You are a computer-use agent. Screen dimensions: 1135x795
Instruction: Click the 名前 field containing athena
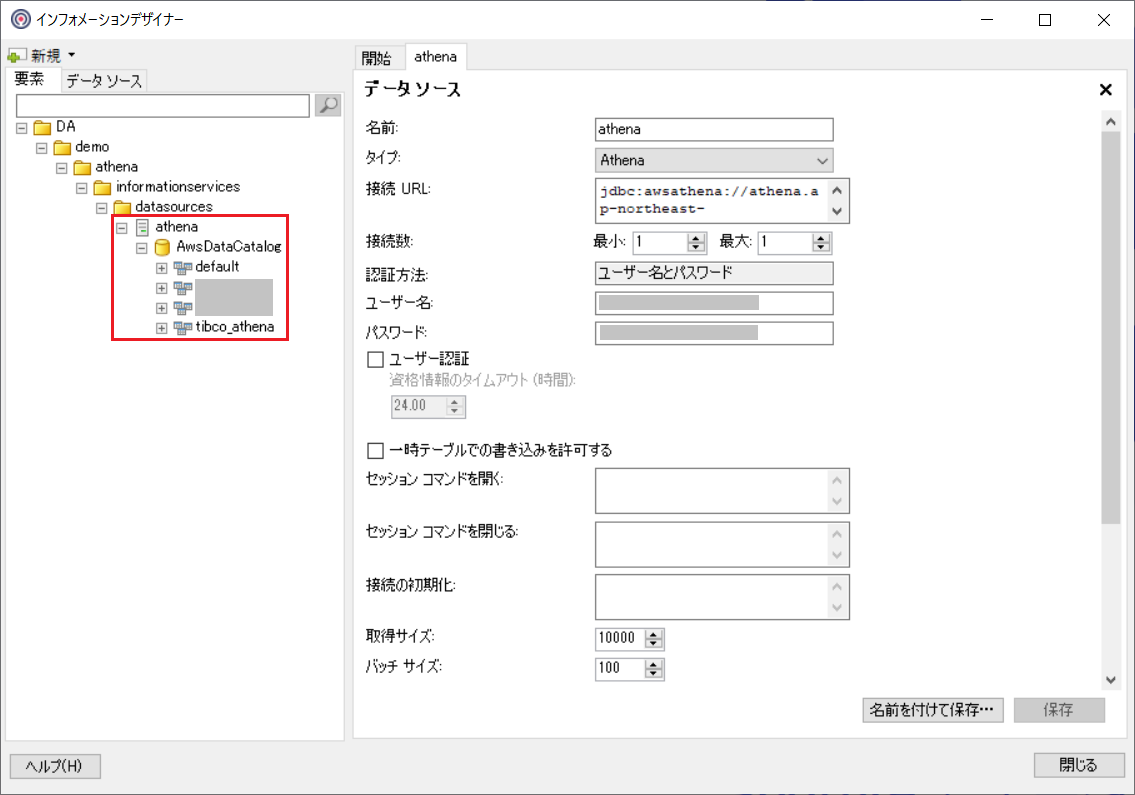(x=714, y=130)
